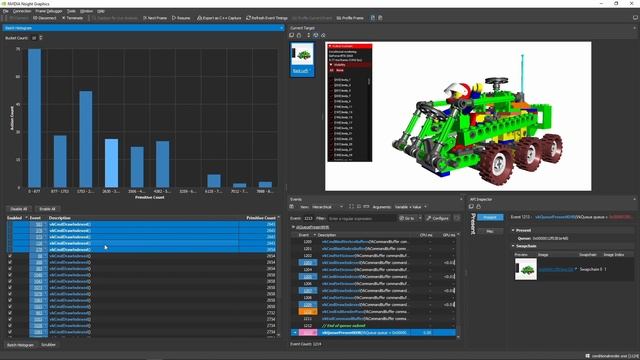The height and width of the screenshot is (360, 640).
Task: Click the fourth icon in Current Target toolbar
Action: click(x=316, y=36)
